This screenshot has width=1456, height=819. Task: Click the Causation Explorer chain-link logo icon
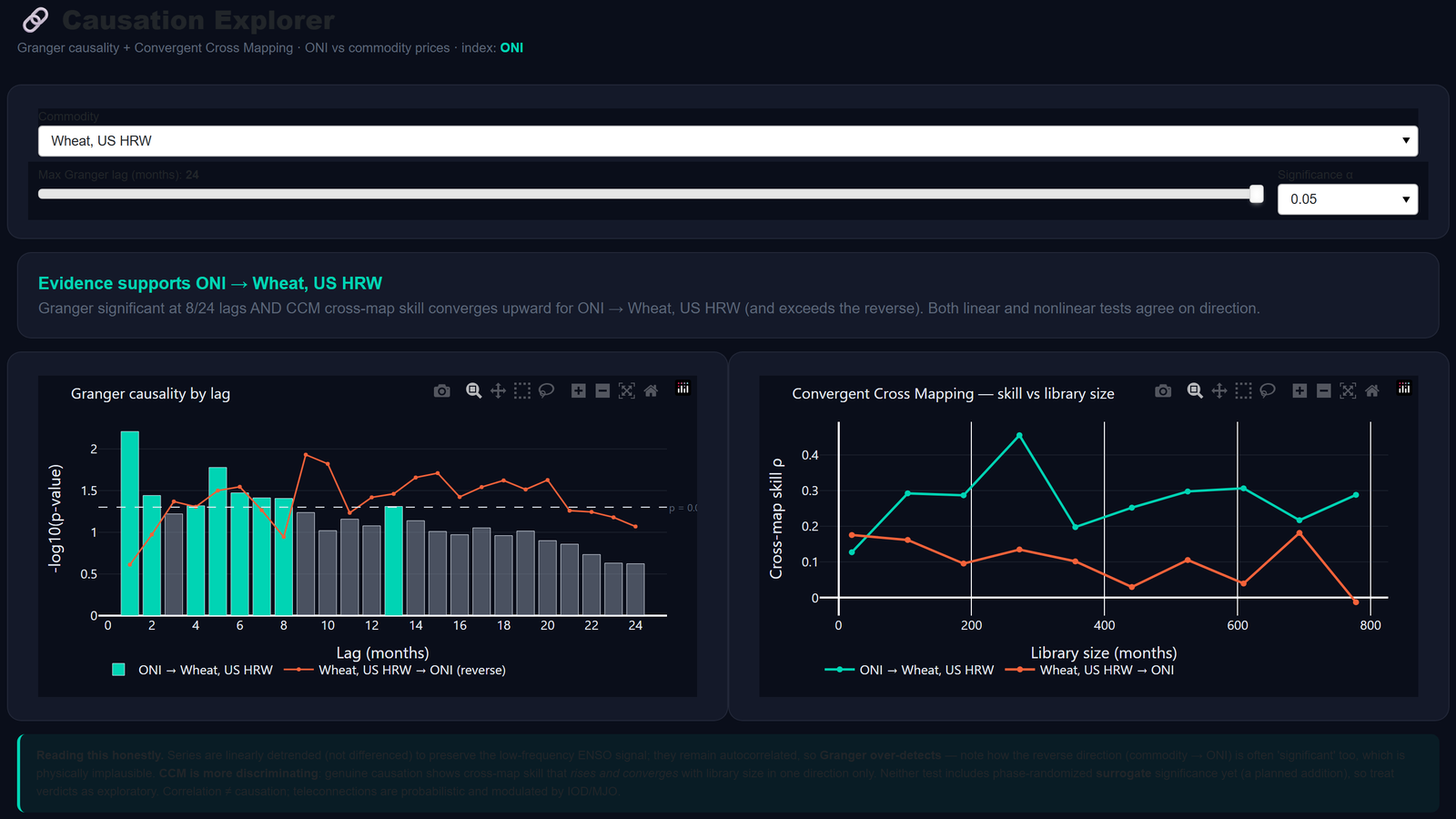pyautogui.click(x=35, y=19)
